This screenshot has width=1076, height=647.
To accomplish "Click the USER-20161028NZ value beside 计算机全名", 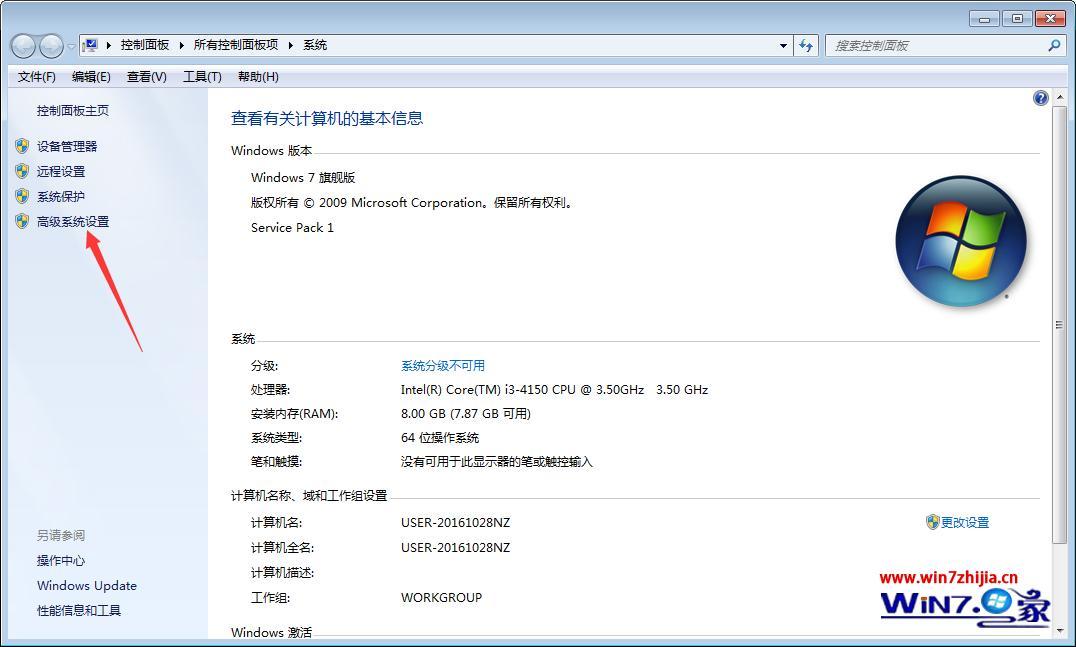I will click(x=456, y=548).
